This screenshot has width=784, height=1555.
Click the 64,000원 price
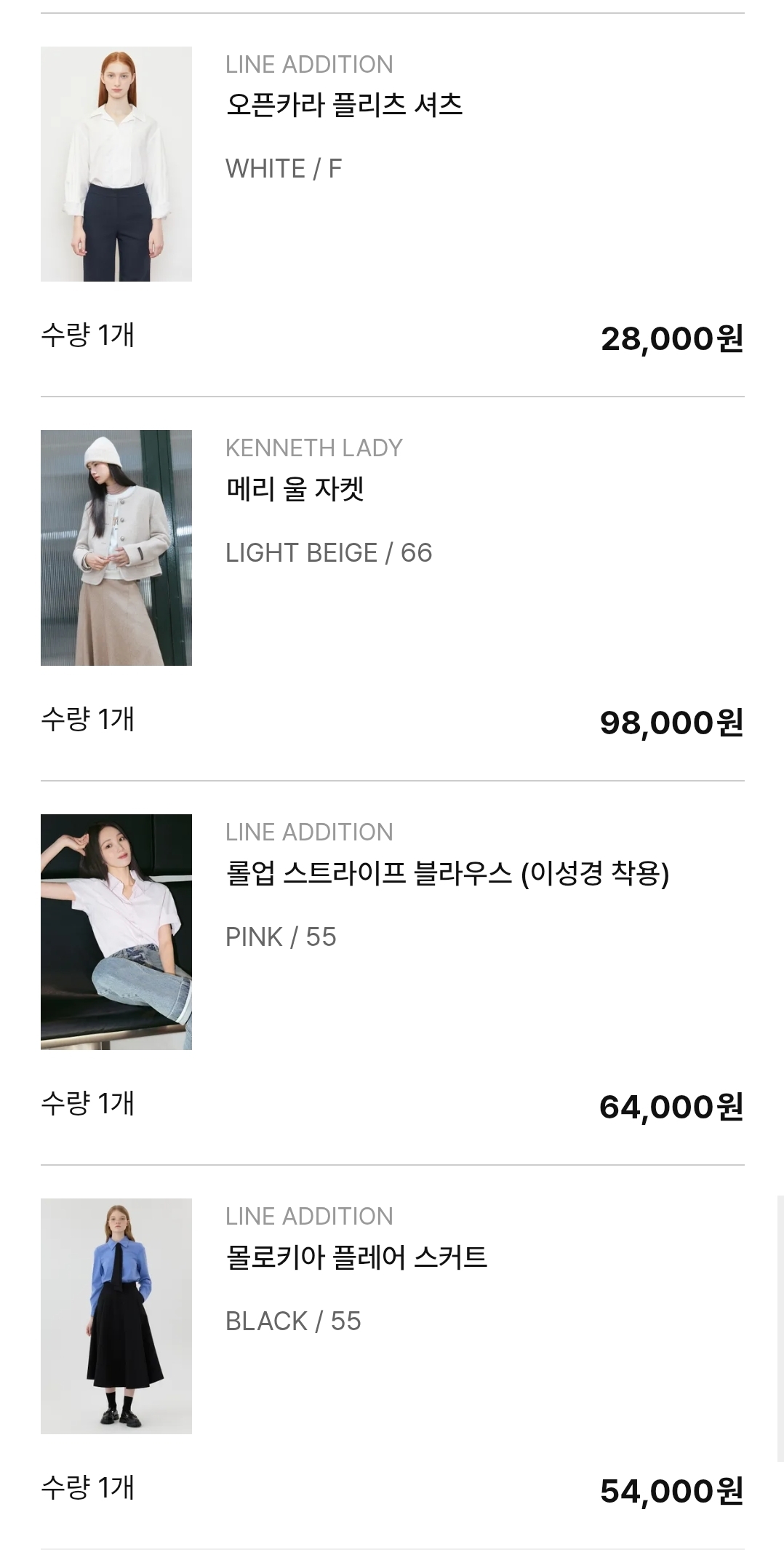pos(671,1107)
